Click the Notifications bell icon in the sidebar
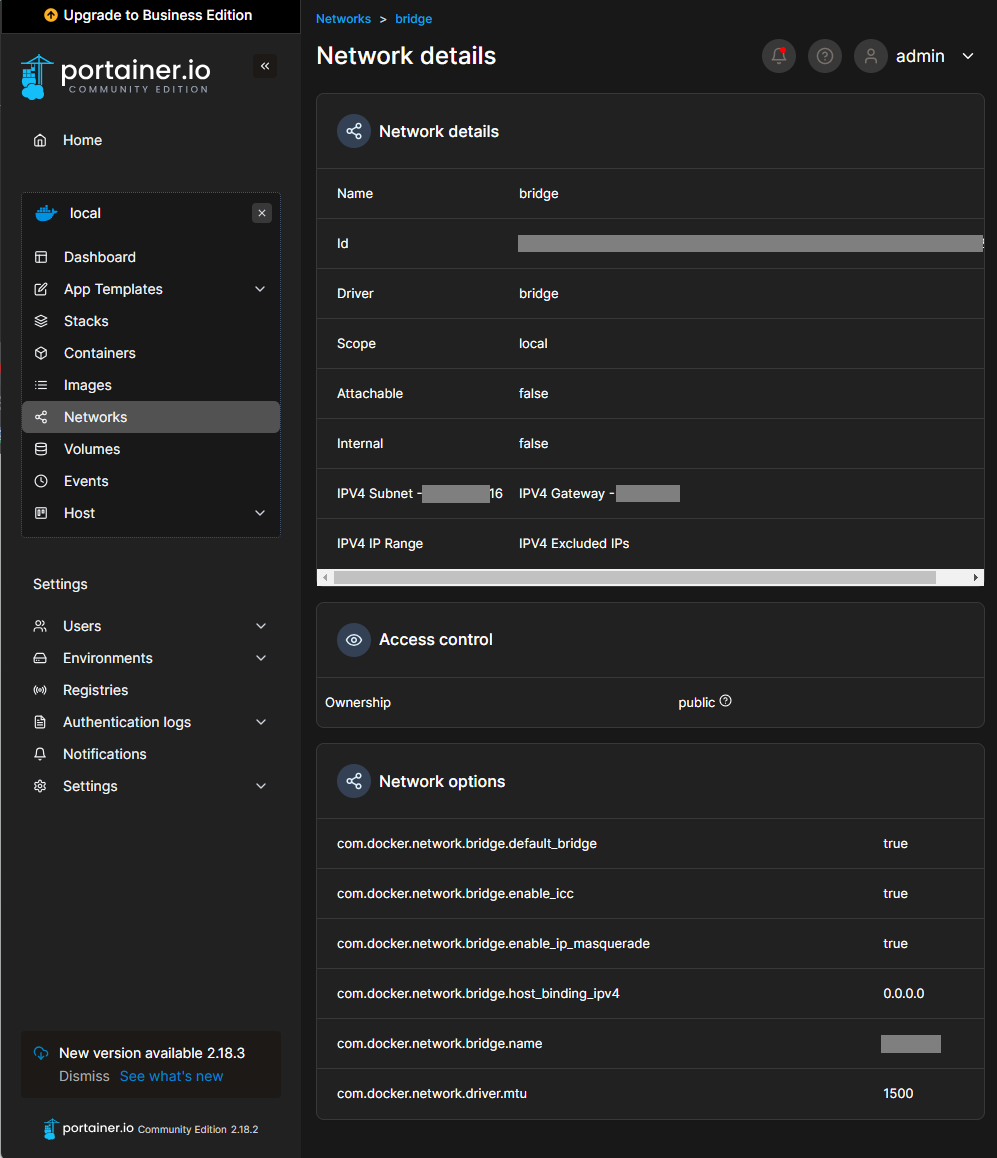This screenshot has height=1158, width=997. tap(41, 754)
